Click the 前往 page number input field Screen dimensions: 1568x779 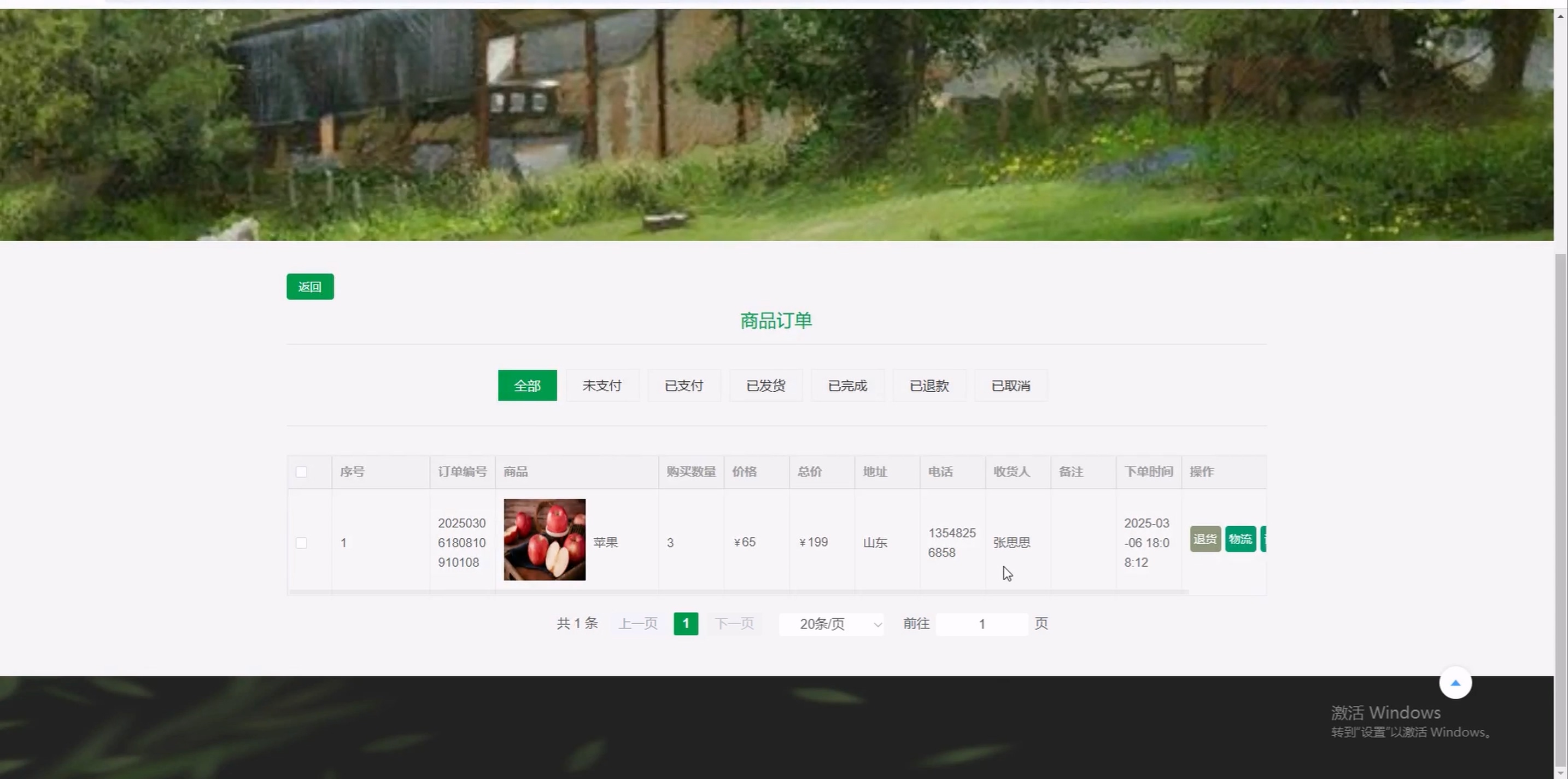coord(981,624)
